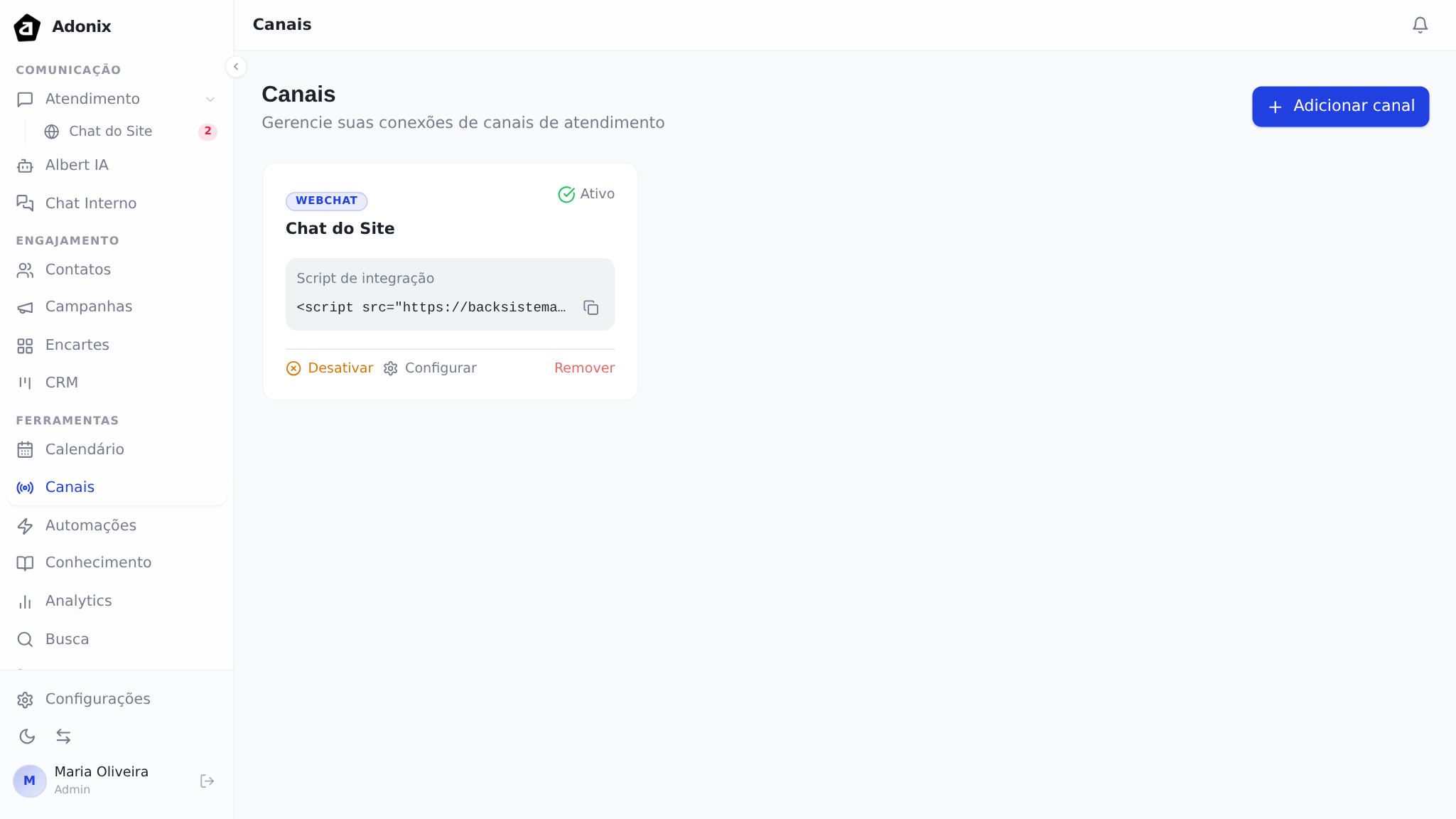Open Atendimento in the sidebar
This screenshot has width=1456, height=819.
point(117,99)
